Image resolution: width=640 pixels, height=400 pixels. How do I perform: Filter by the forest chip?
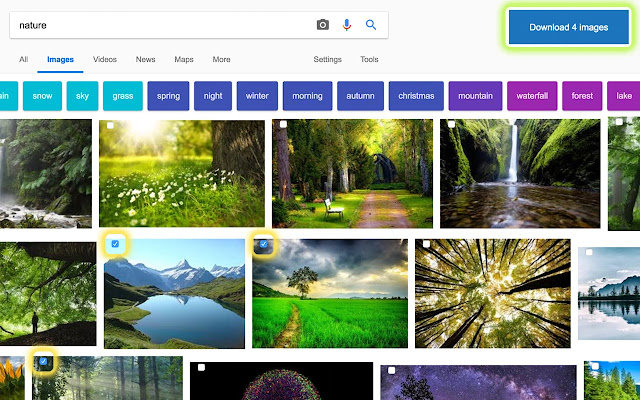pos(582,96)
